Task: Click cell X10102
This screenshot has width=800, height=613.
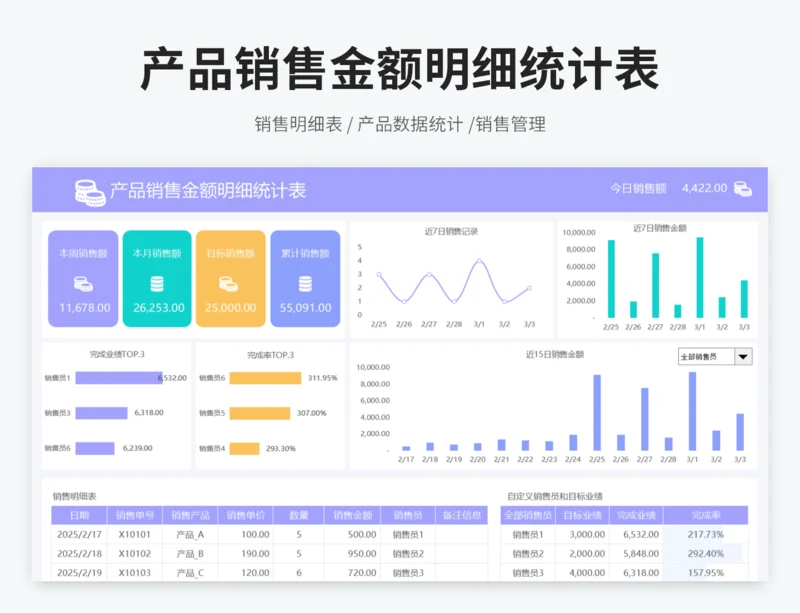Action: click(135, 553)
